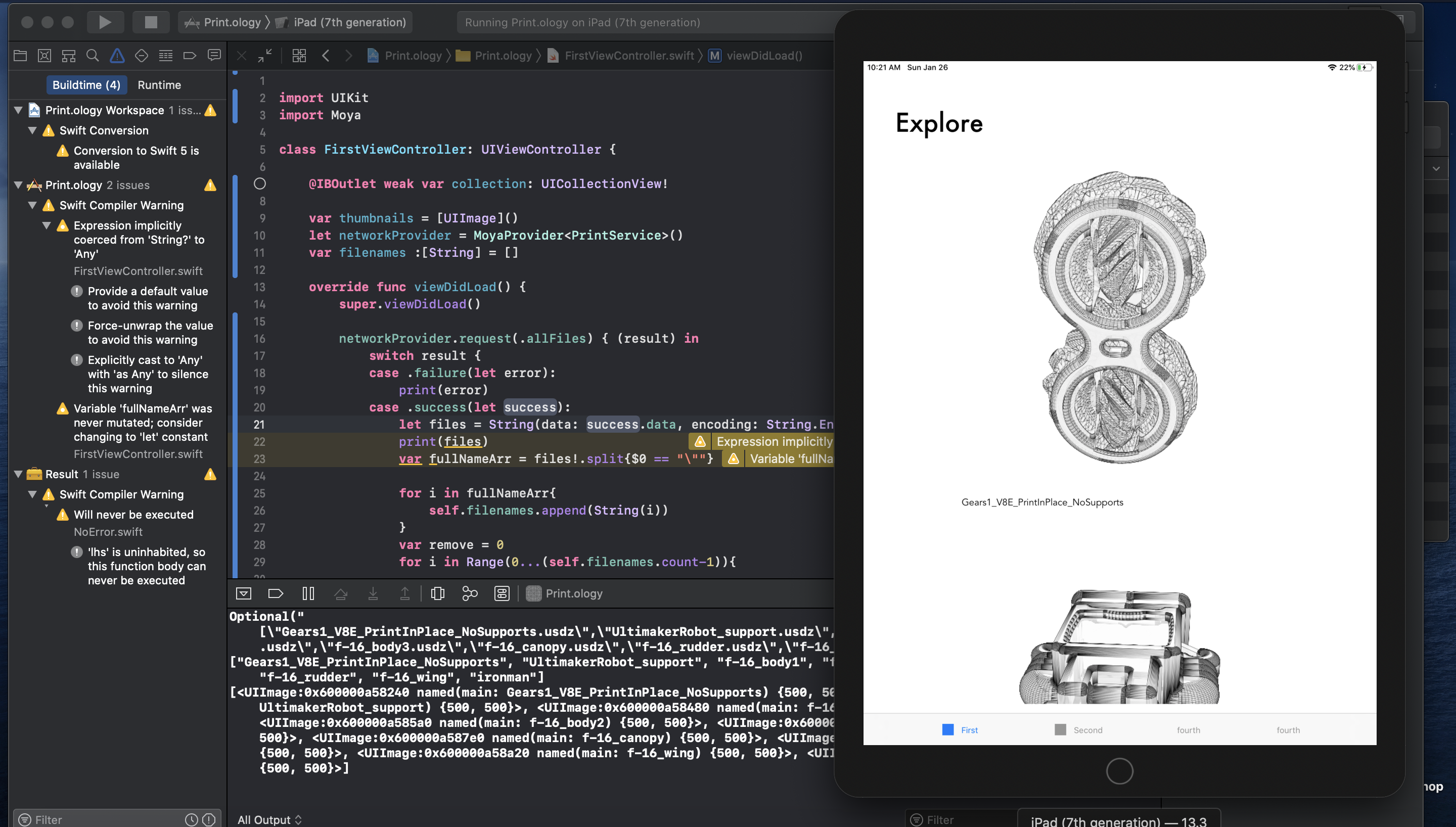Click the Hide debug area icon
Image resolution: width=1456 pixels, height=827 pixels.
(x=244, y=593)
